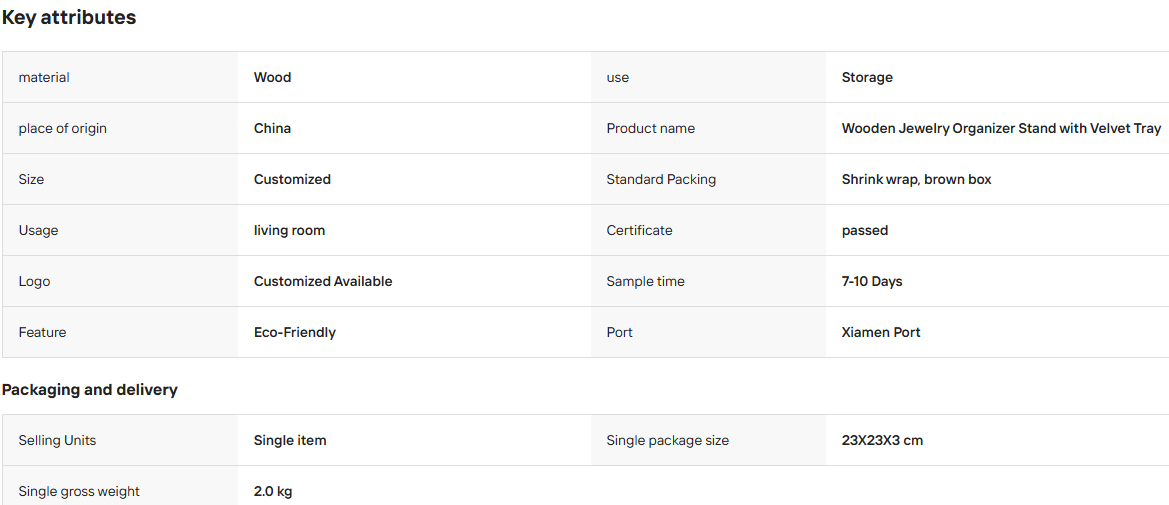Click the Eco-Friendly feature value
The height and width of the screenshot is (505, 1169).
[294, 333]
